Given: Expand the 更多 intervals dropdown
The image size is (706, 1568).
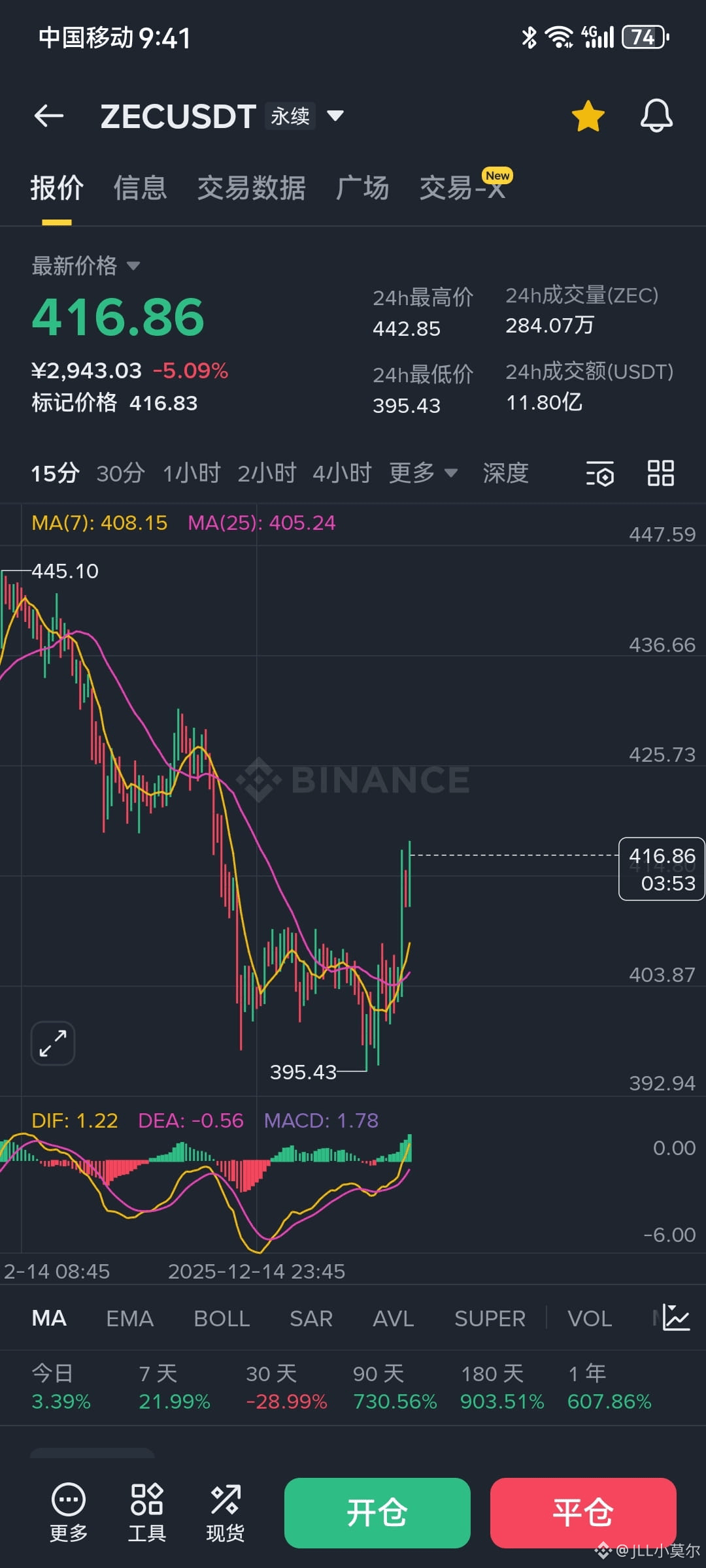Looking at the screenshot, I should (x=423, y=473).
